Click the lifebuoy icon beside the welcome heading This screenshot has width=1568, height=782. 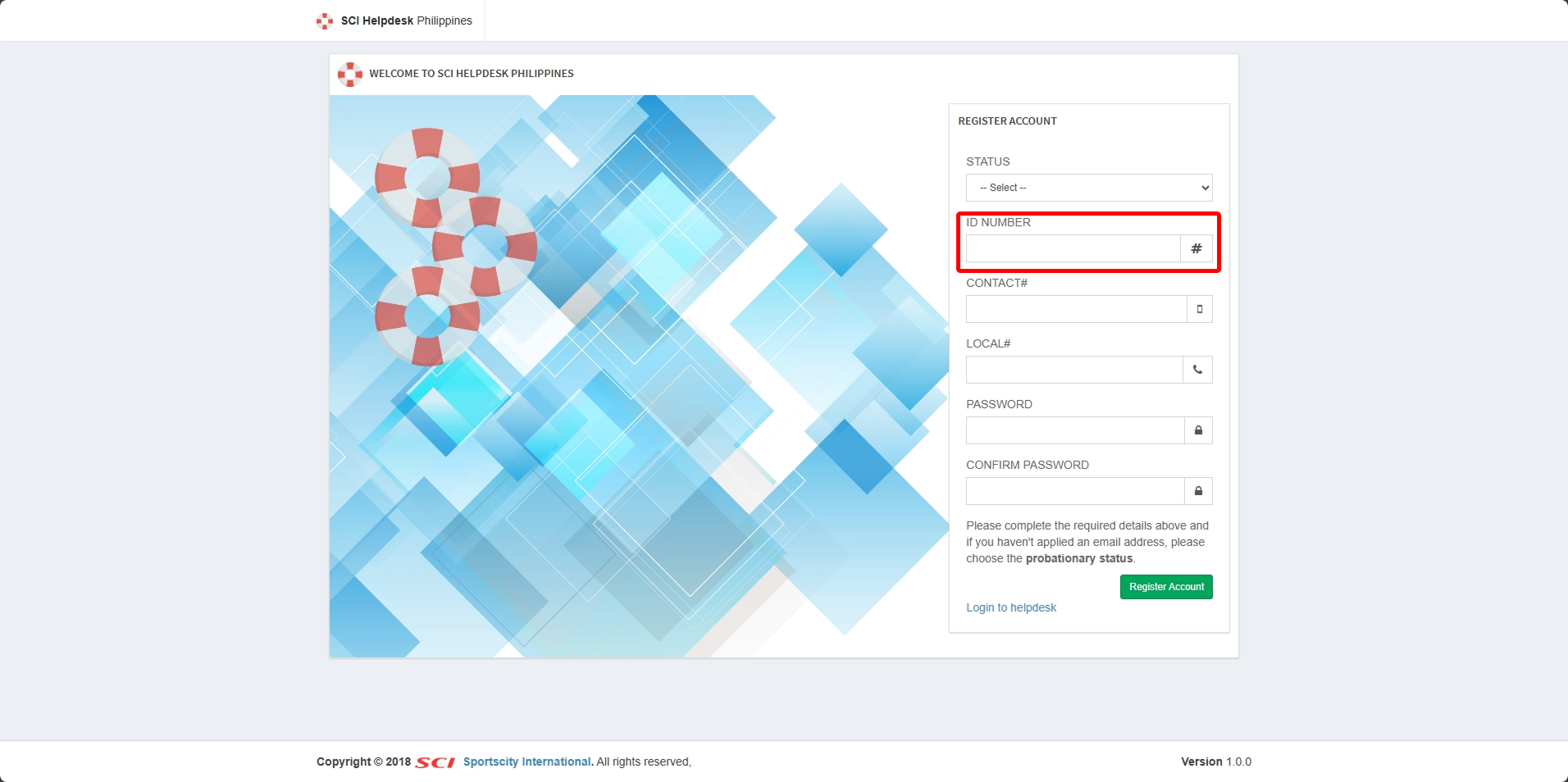tap(350, 74)
